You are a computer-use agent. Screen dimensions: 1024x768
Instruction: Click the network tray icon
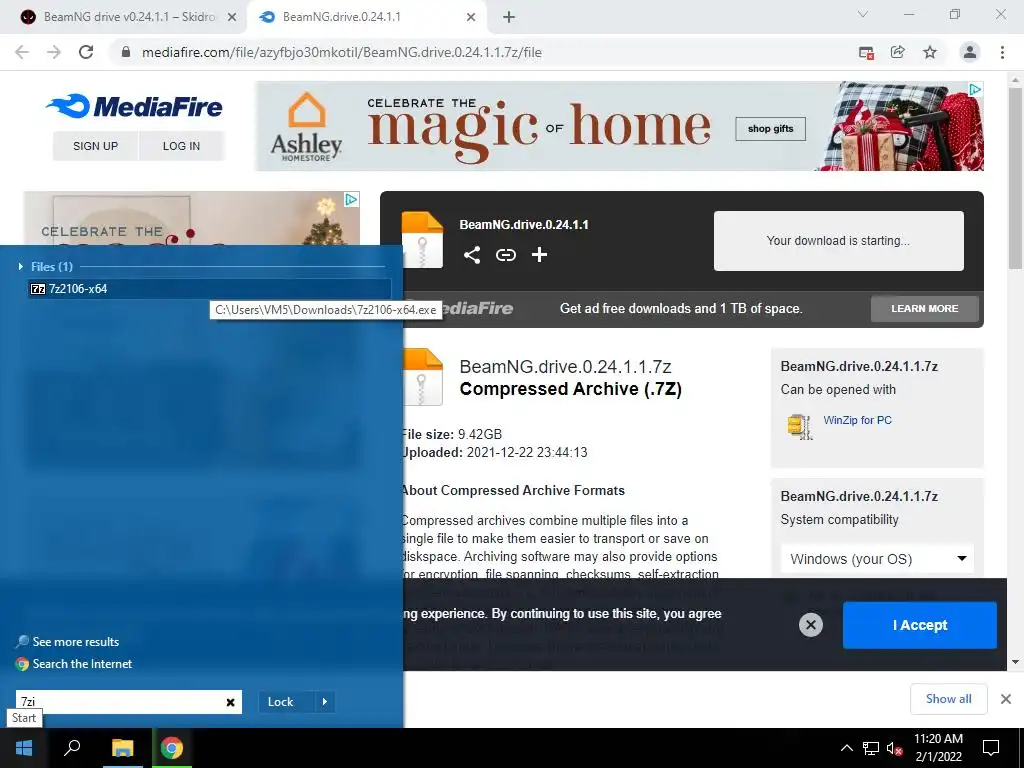(871, 748)
